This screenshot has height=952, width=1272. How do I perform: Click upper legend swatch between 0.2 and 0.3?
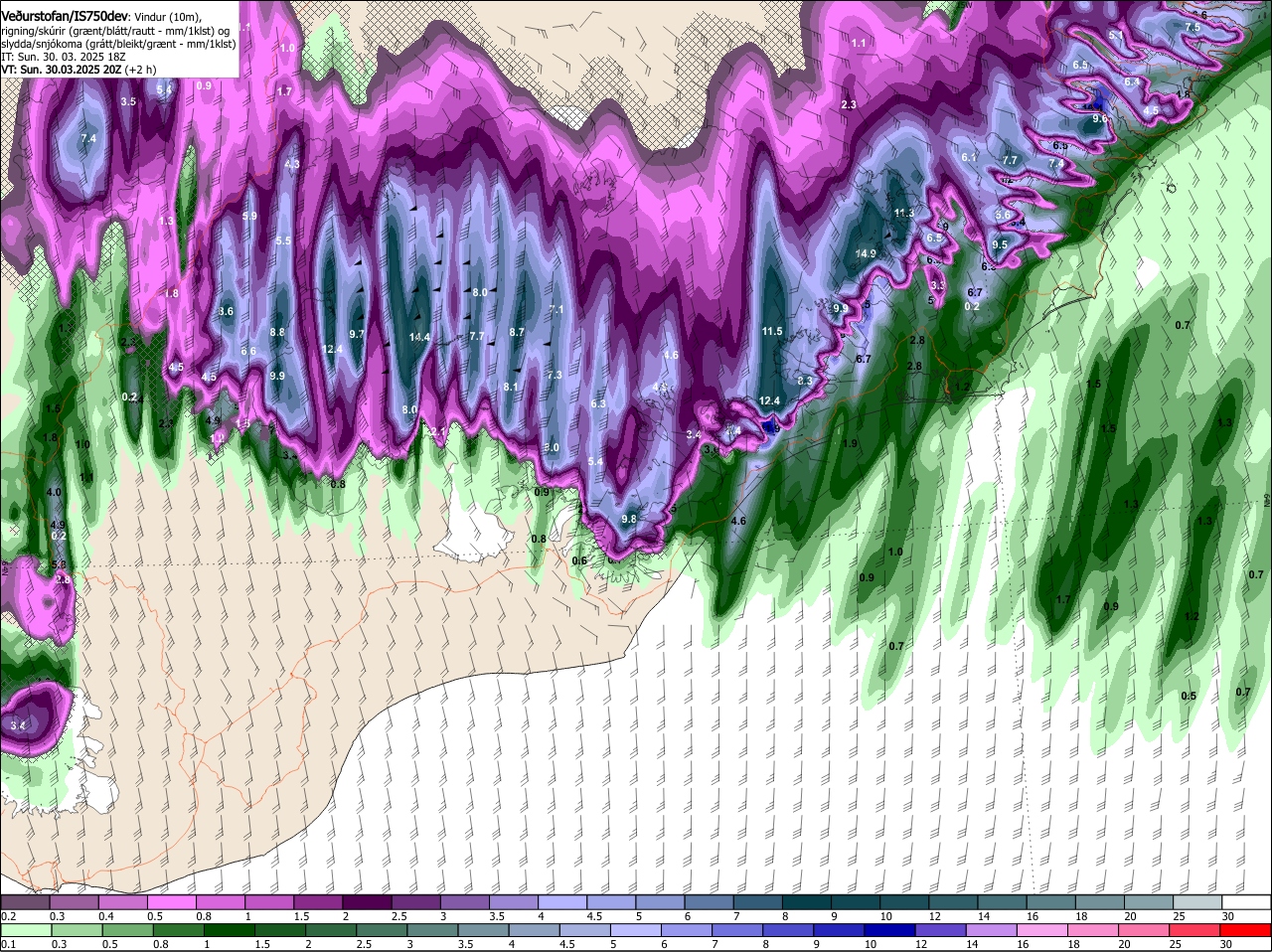pyautogui.click(x=25, y=901)
